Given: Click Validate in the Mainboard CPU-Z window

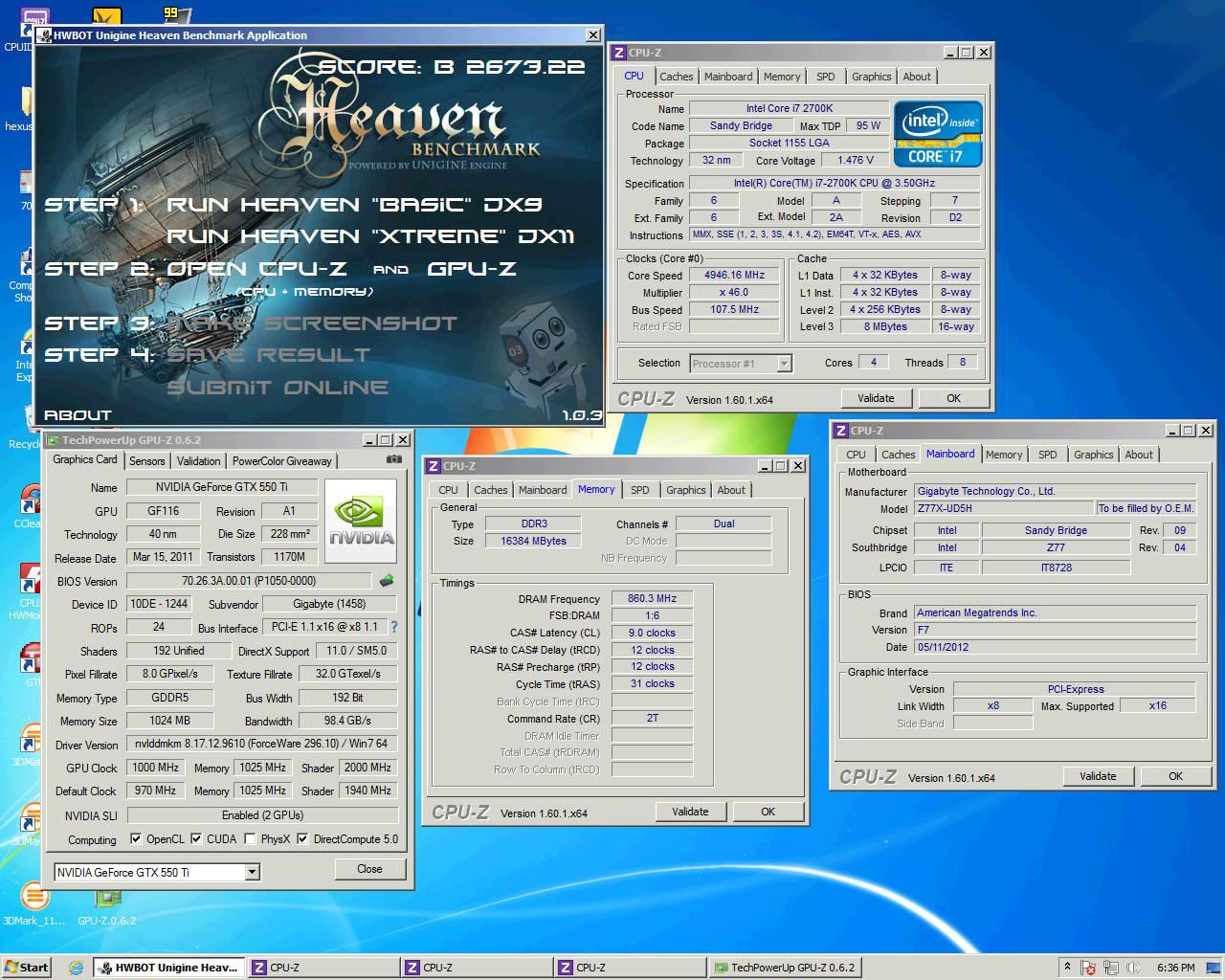Looking at the screenshot, I should [x=1098, y=776].
